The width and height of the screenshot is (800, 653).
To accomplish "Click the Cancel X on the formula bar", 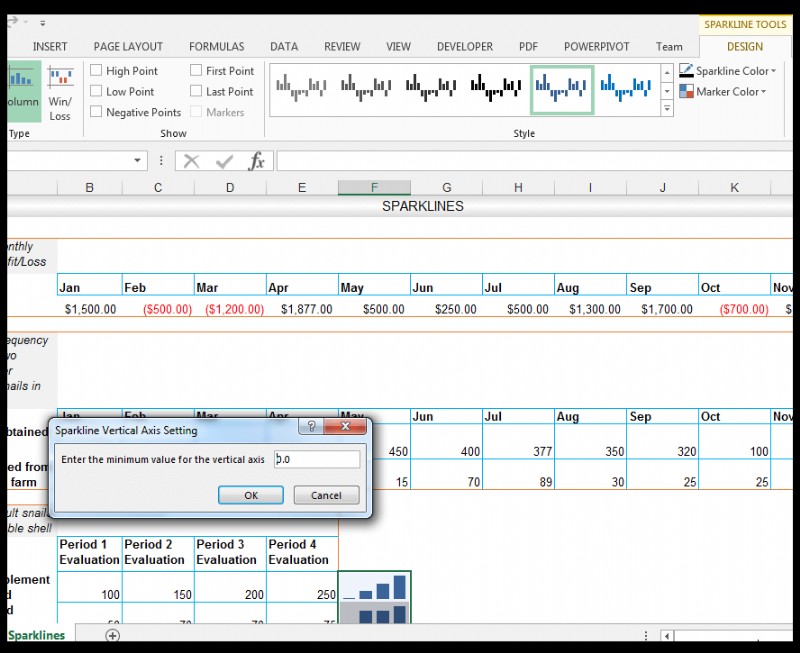I will point(191,160).
